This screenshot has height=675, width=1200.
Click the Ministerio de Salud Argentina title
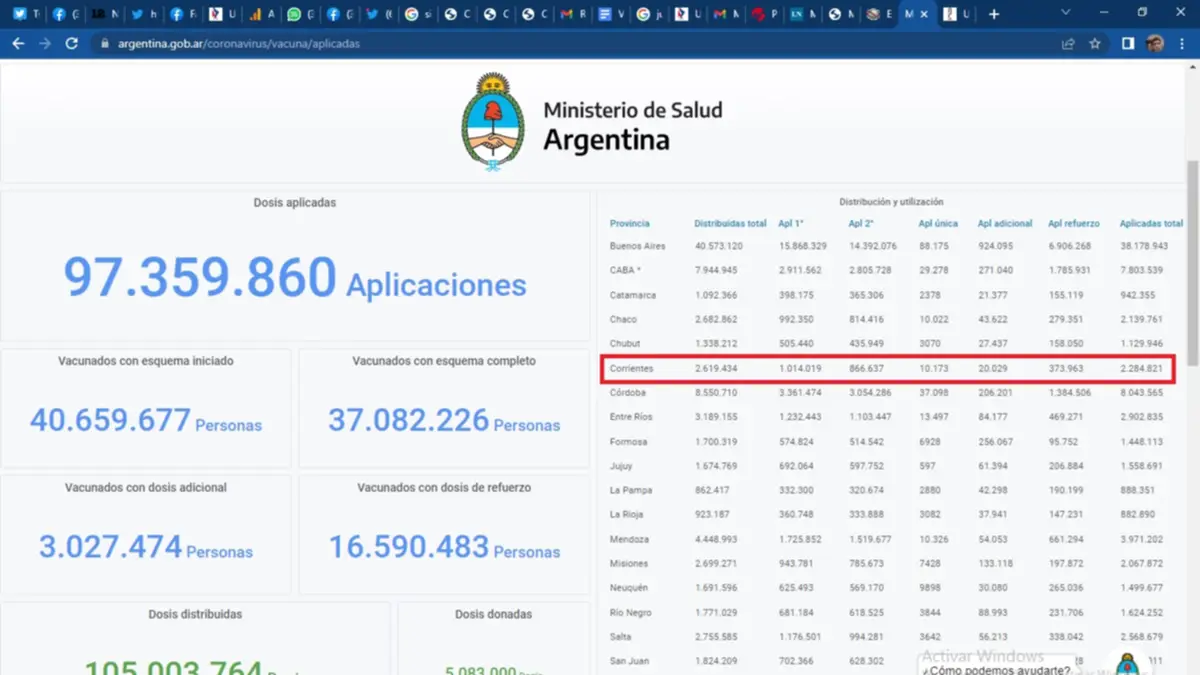point(632,126)
